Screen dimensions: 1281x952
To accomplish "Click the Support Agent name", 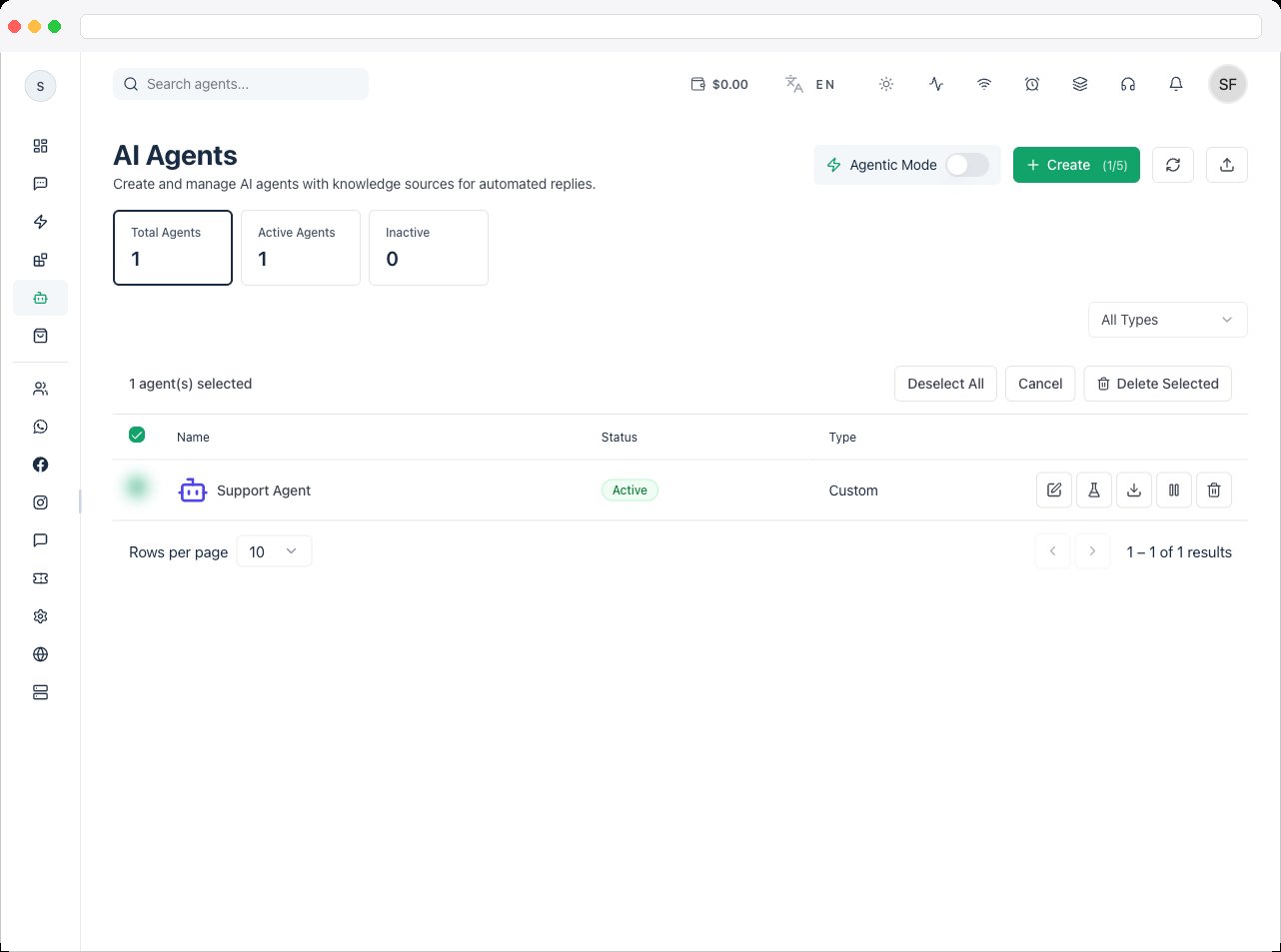I will [x=264, y=490].
